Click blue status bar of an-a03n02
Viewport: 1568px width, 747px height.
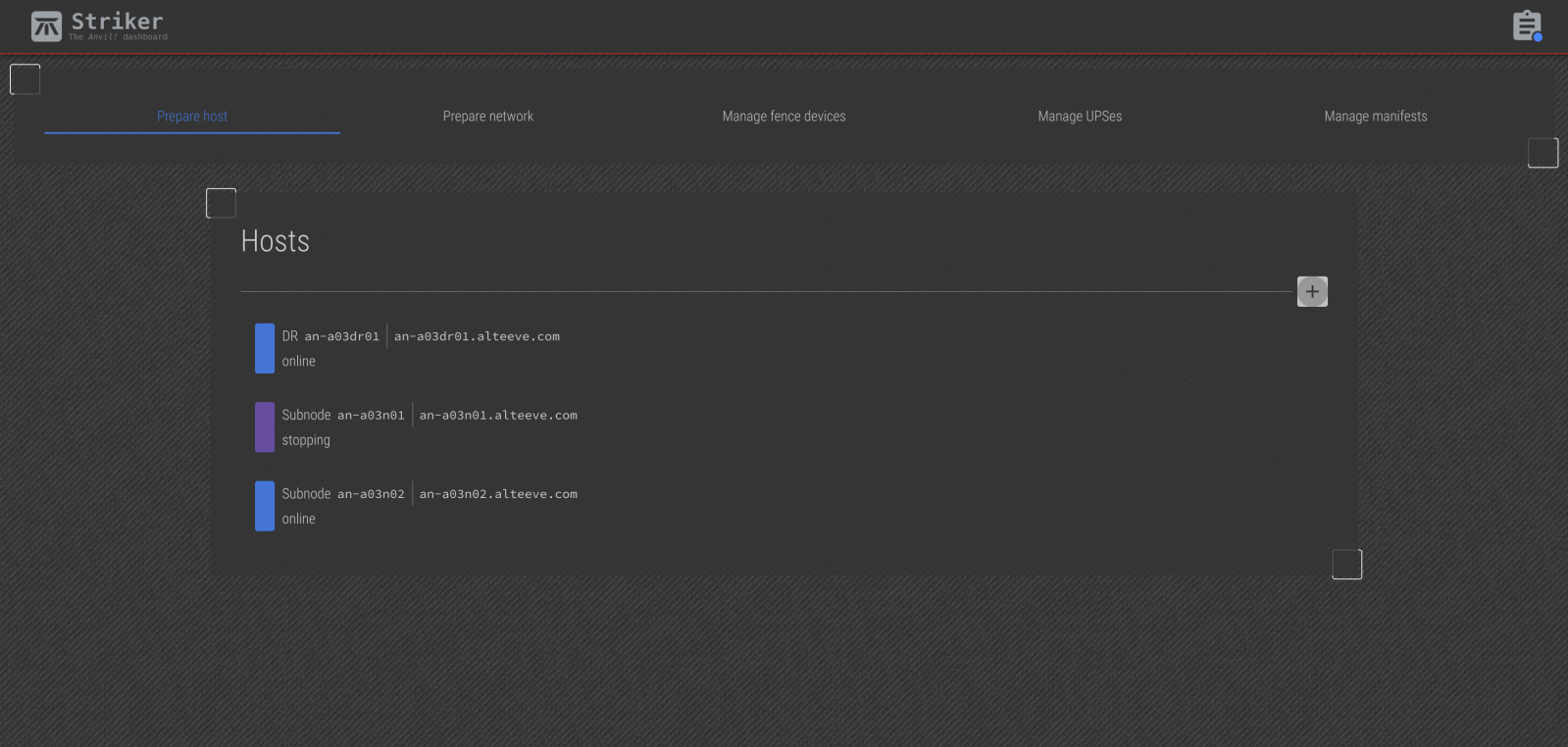(265, 506)
